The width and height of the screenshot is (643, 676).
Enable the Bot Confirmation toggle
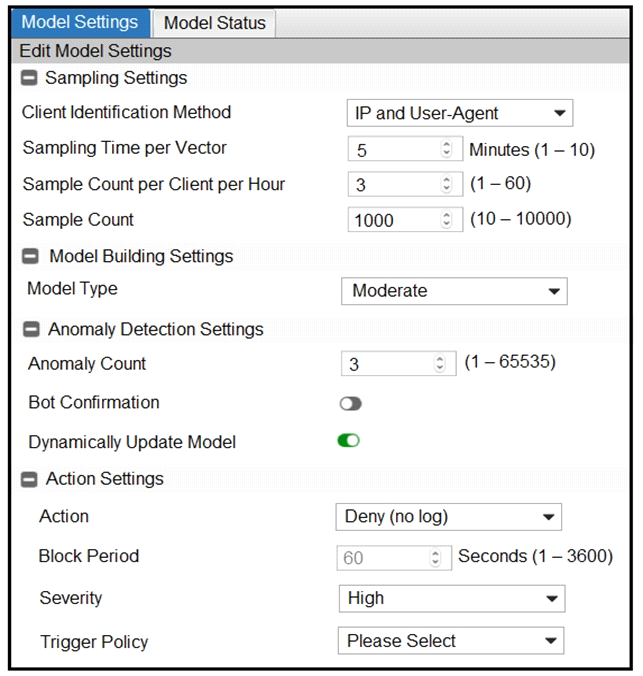click(x=350, y=404)
